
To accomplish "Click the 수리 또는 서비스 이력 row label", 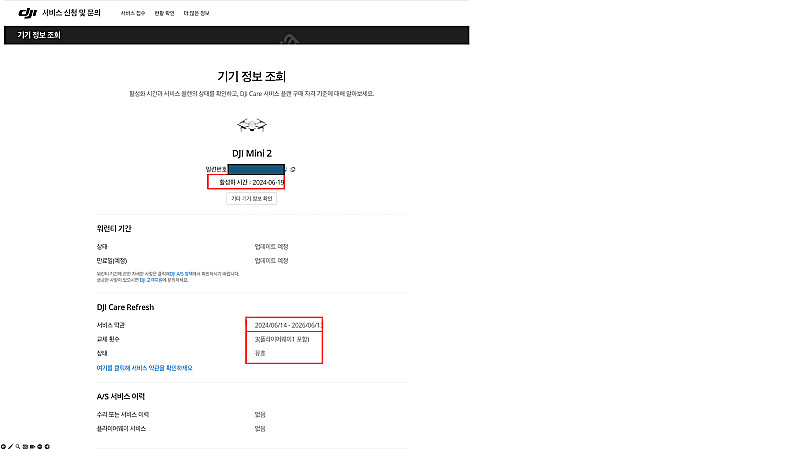I will [123, 415].
